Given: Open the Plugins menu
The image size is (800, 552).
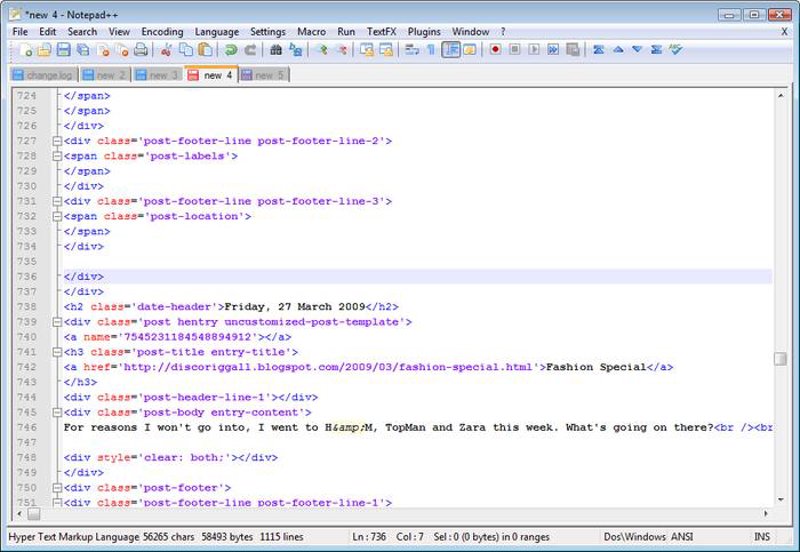Looking at the screenshot, I should 424,32.
